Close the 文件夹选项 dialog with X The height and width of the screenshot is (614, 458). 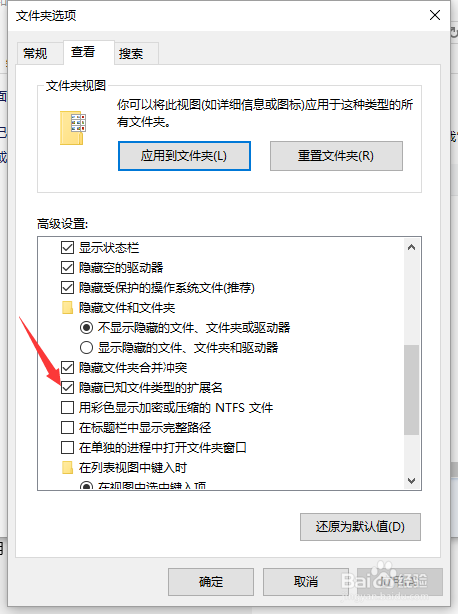coord(435,15)
